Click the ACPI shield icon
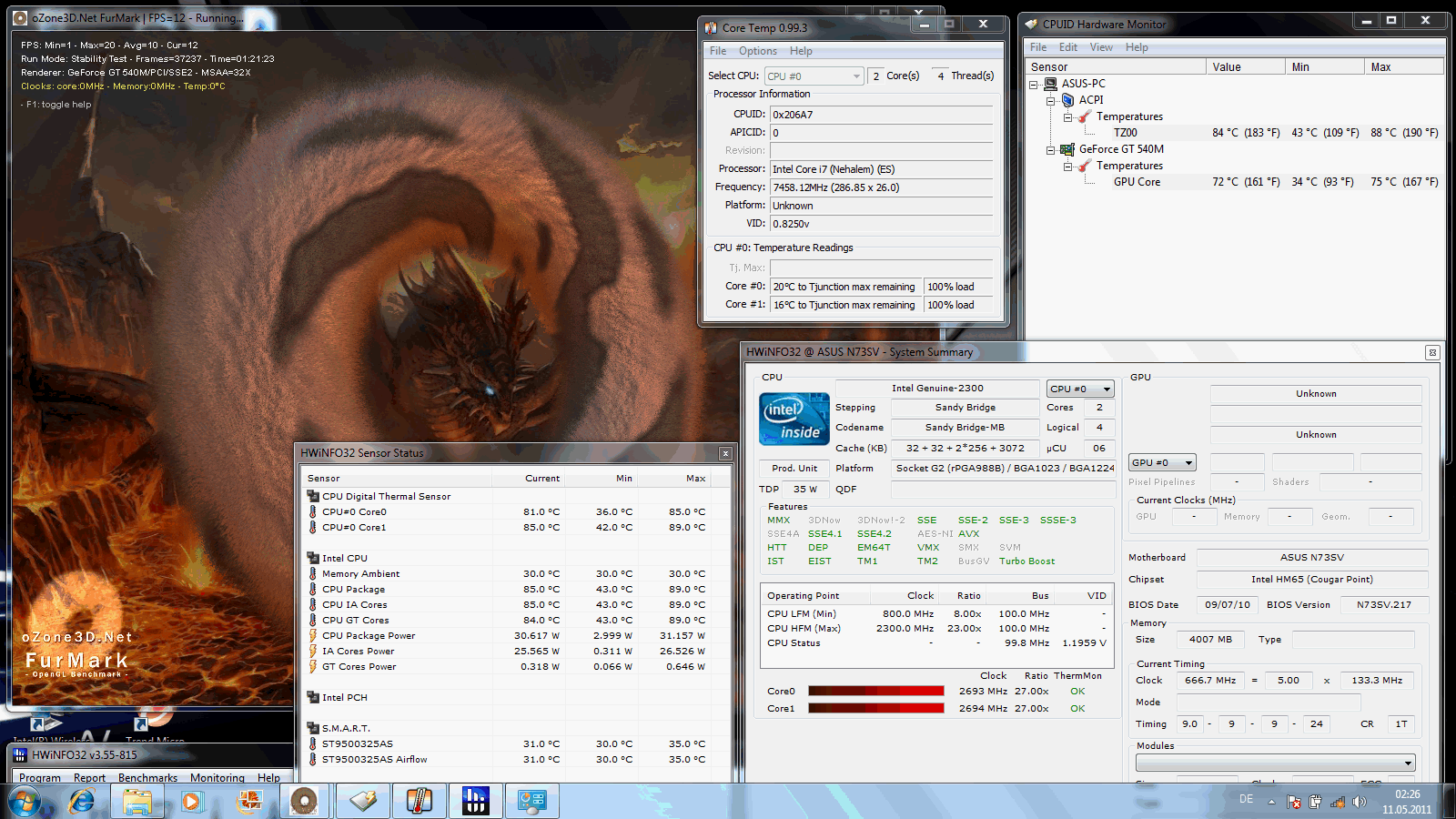1456x819 pixels. point(1068,100)
